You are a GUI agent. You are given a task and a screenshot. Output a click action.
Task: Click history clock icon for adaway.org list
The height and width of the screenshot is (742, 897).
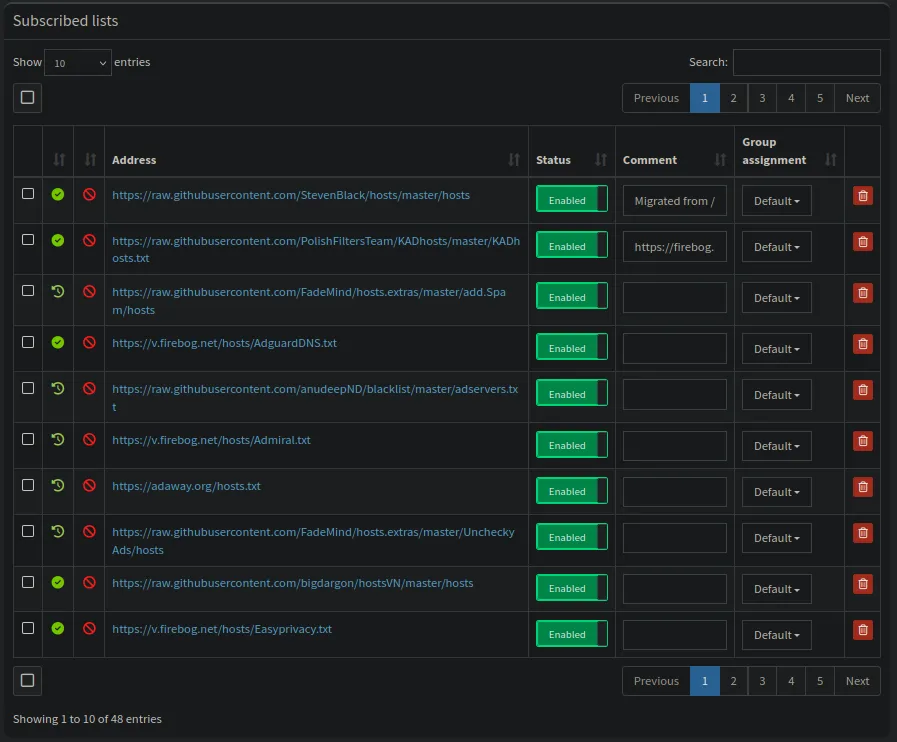coord(58,485)
